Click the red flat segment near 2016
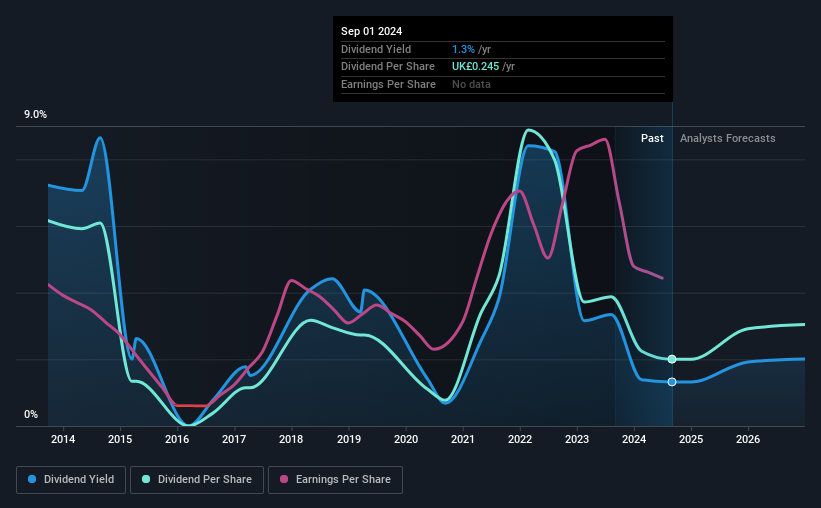 tap(192, 405)
